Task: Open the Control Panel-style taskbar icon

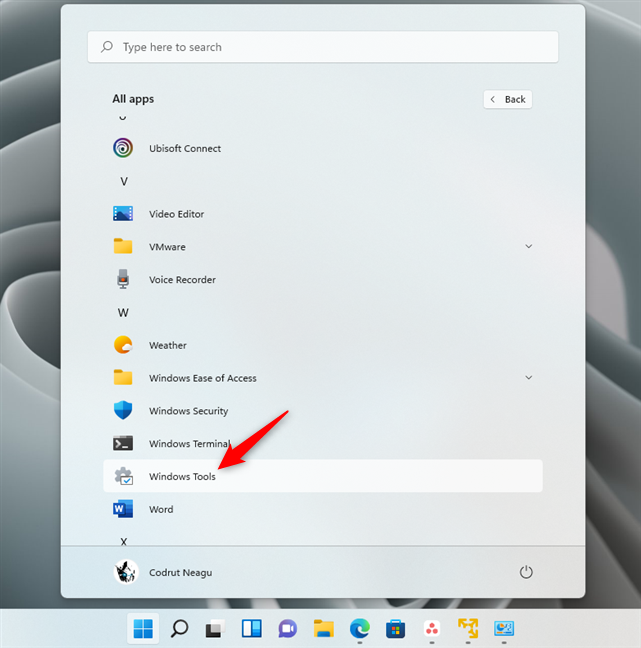Action: click(504, 629)
